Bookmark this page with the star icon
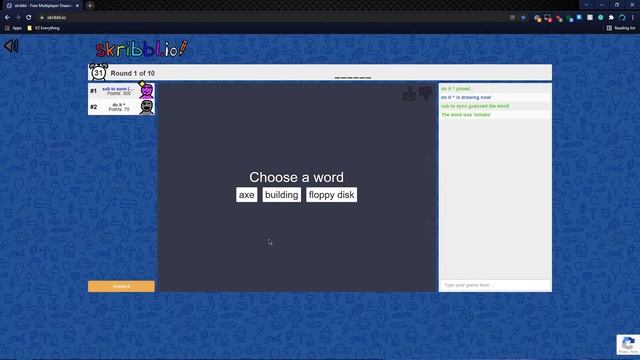640x360 pixels. point(523,18)
